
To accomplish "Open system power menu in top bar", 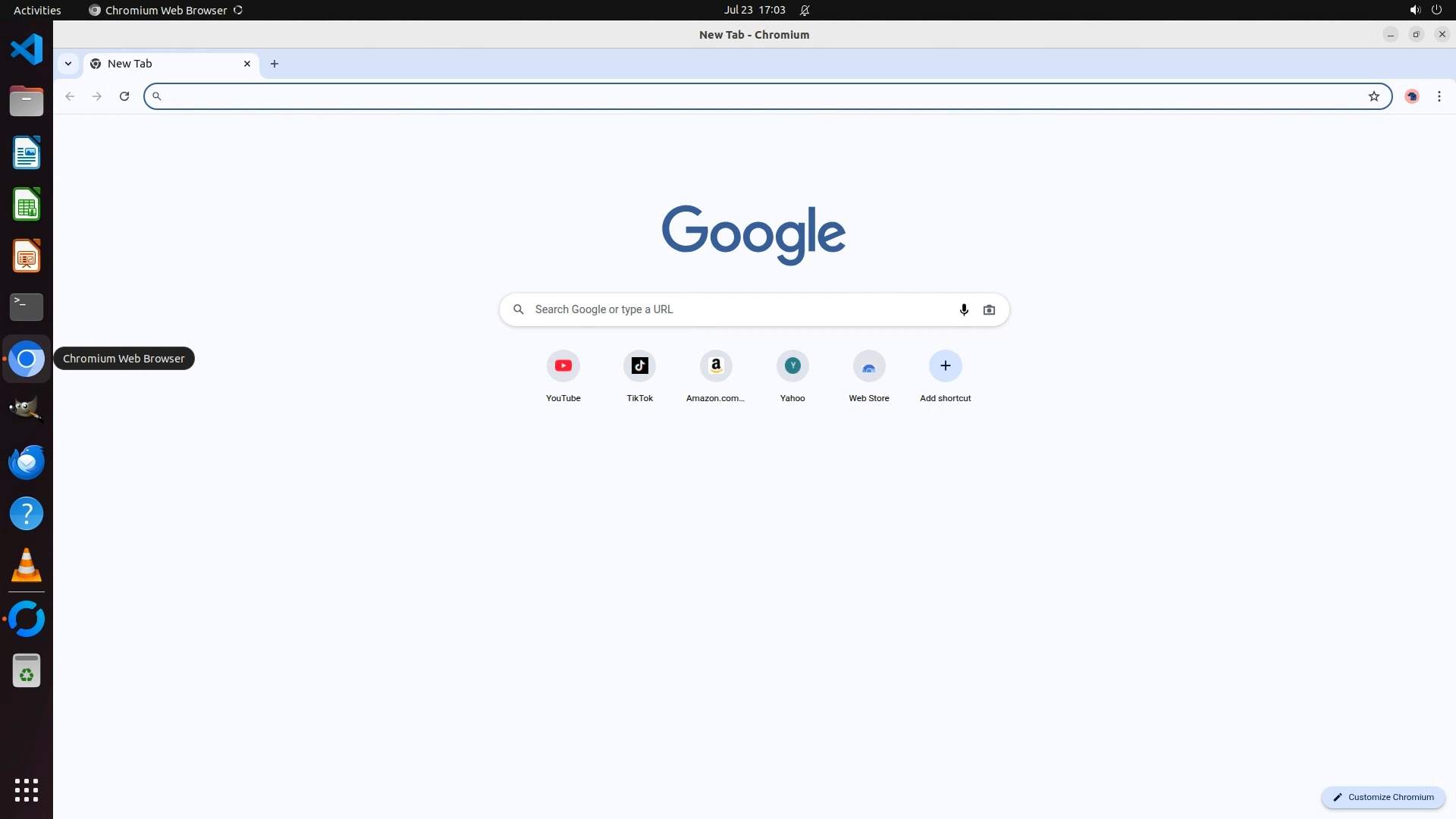I will (1436, 10).
